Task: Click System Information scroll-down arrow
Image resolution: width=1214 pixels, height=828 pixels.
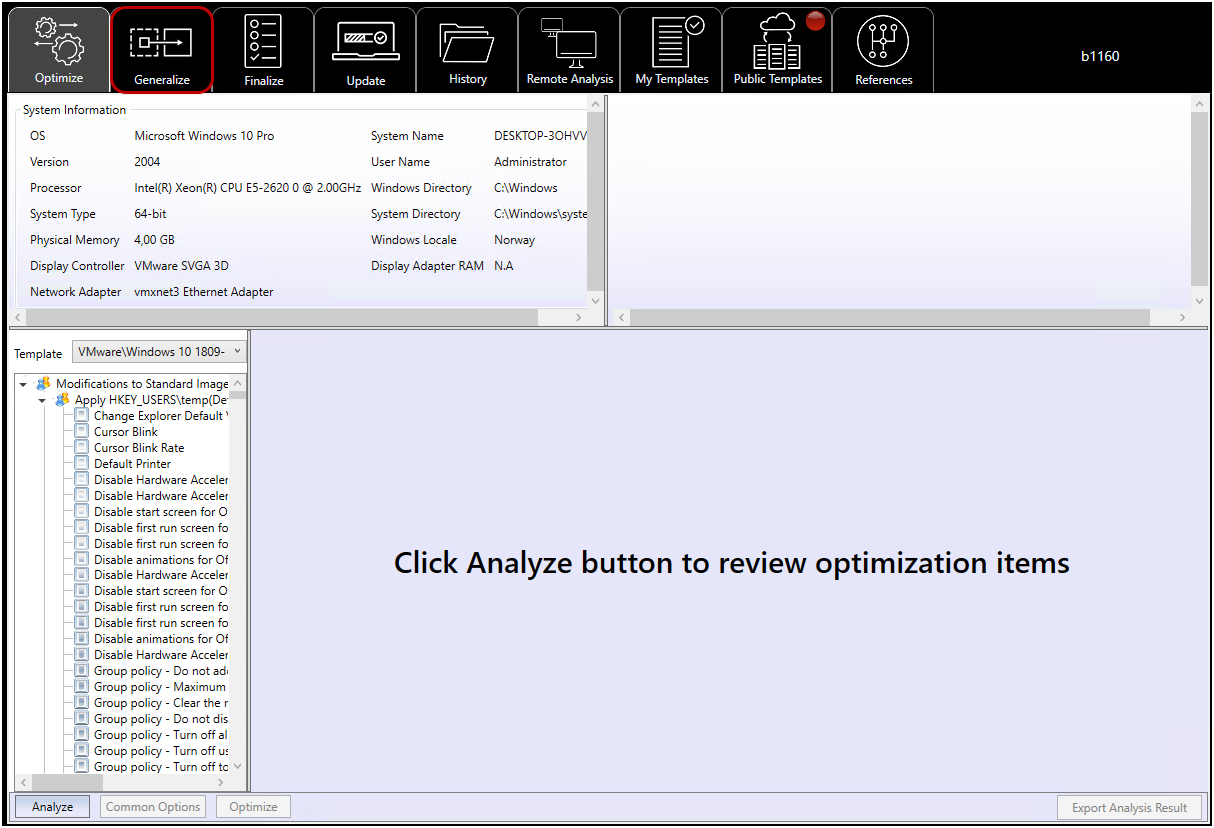Action: 596,300
